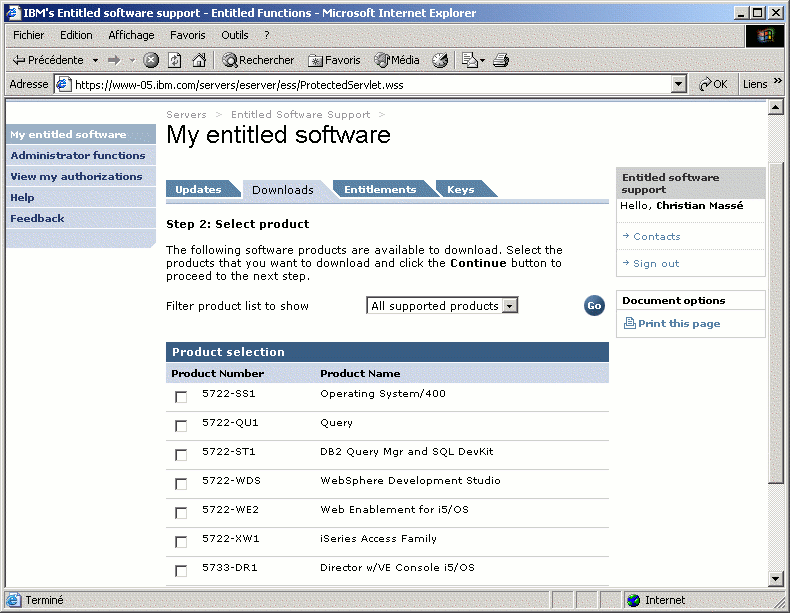The image size is (790, 613).
Task: Click Entitled Software Support breadcrumb
Action: click(x=300, y=114)
